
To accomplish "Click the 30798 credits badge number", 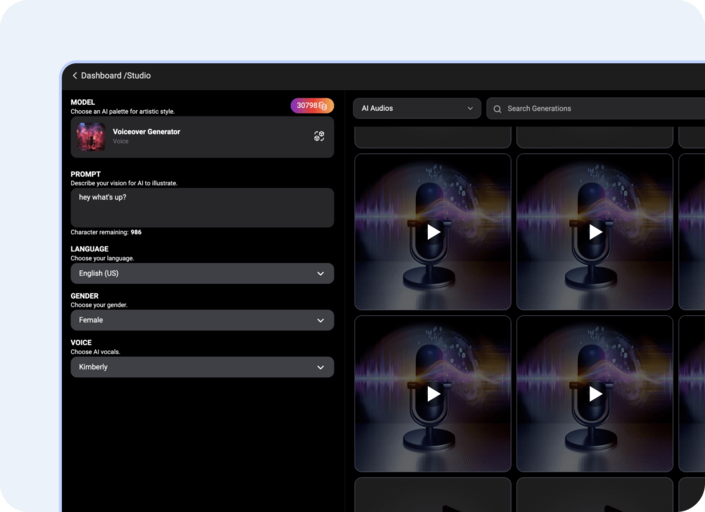I will (x=306, y=106).
